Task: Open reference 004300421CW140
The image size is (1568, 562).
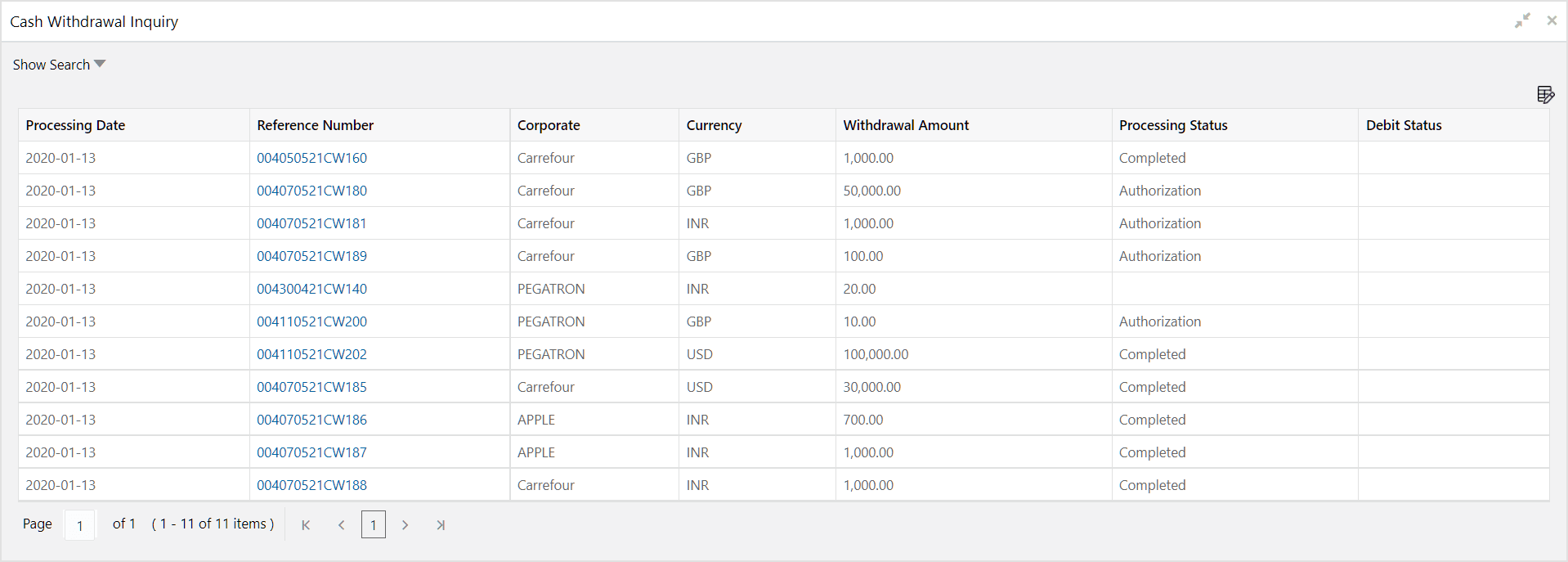Action: (311, 289)
